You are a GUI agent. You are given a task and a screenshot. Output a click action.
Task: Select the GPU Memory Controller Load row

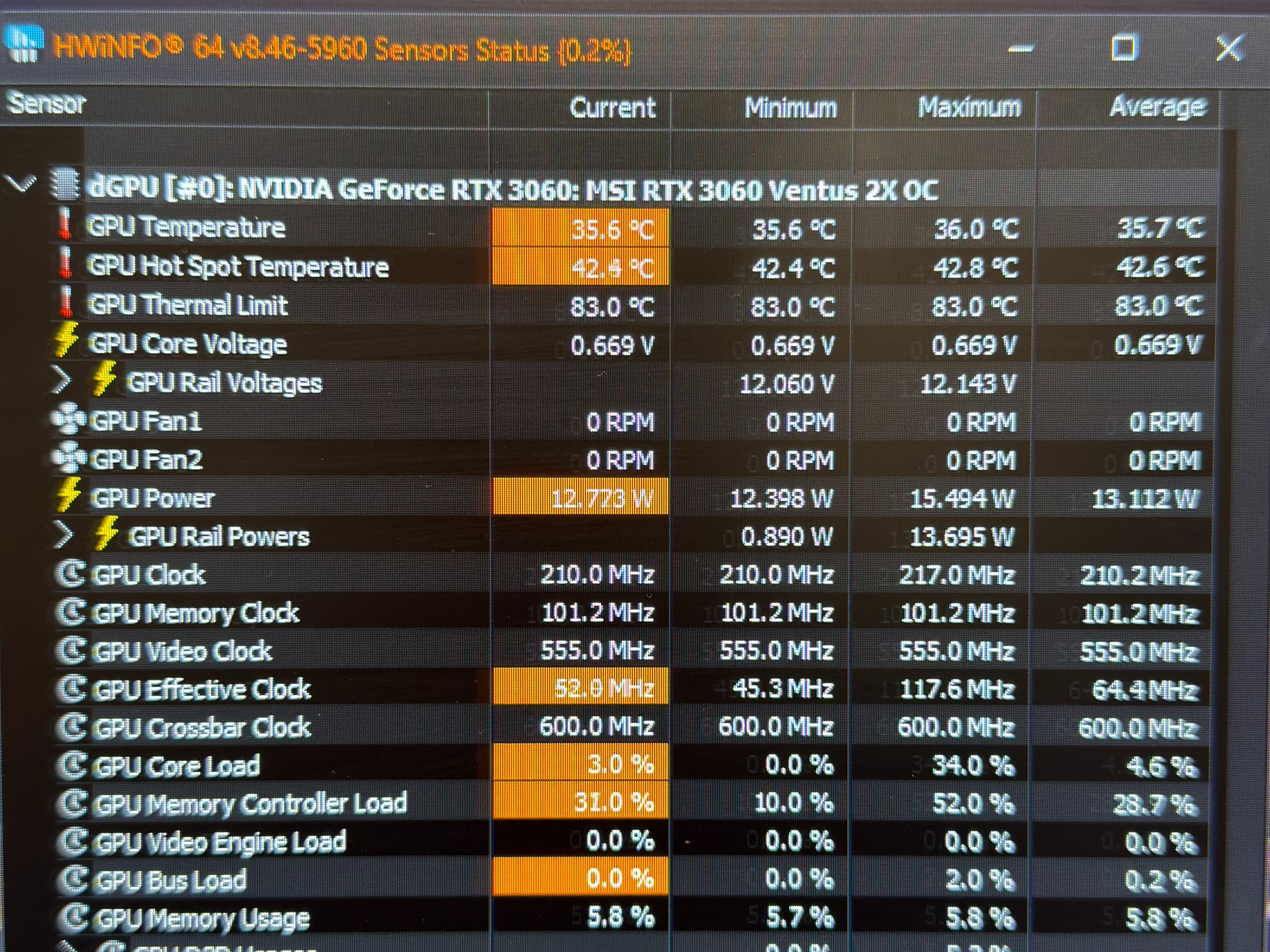click(x=634, y=803)
